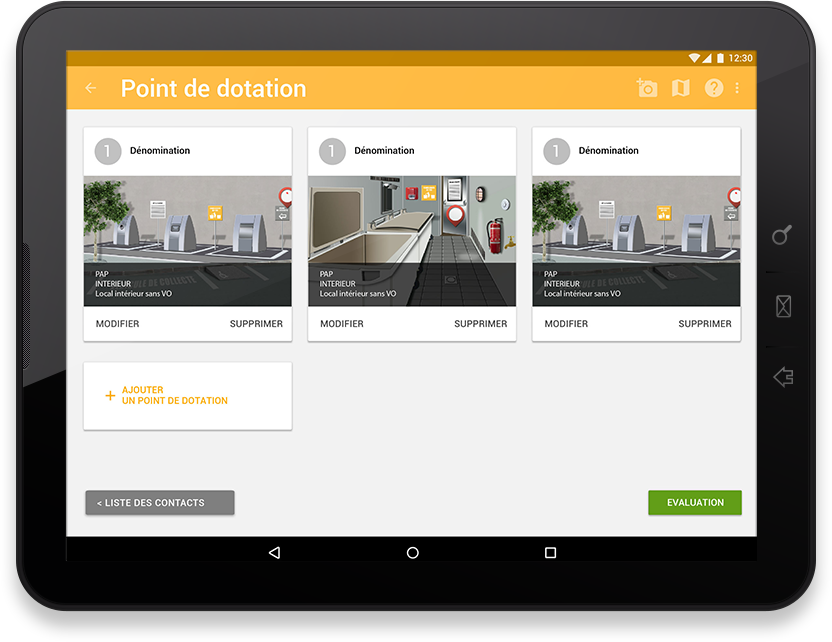Click MODIFIER on the first card
The height and width of the screenshot is (642, 832).
[x=117, y=324]
